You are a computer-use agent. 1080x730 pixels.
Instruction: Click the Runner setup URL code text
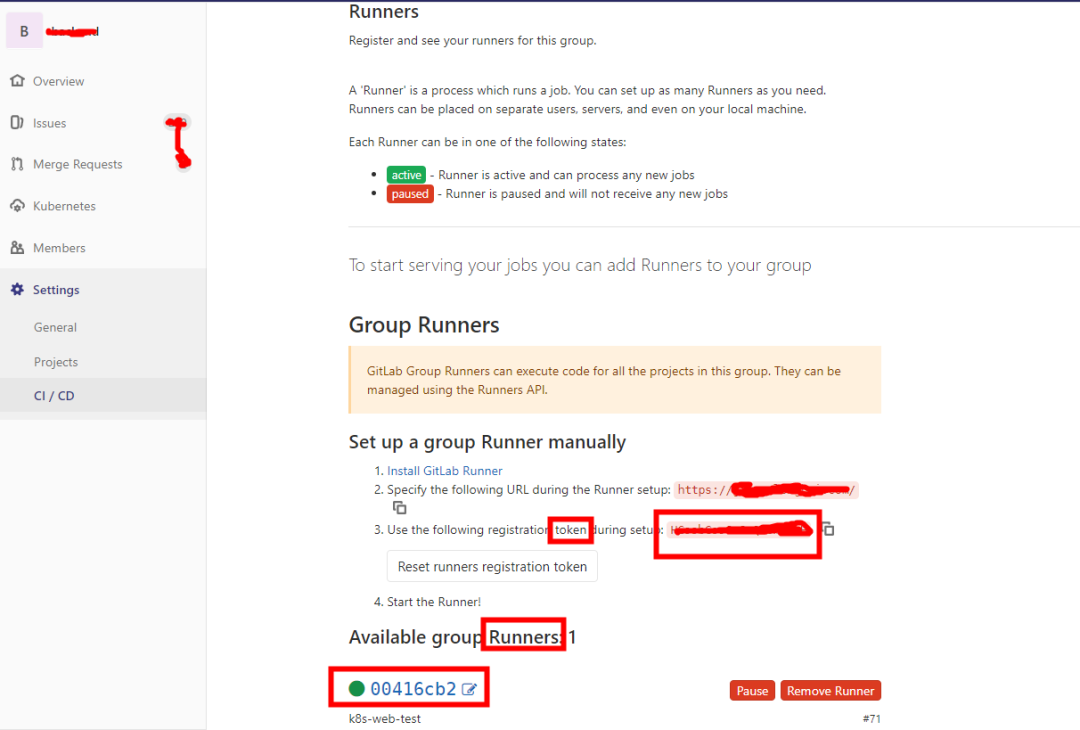pyautogui.click(x=766, y=490)
